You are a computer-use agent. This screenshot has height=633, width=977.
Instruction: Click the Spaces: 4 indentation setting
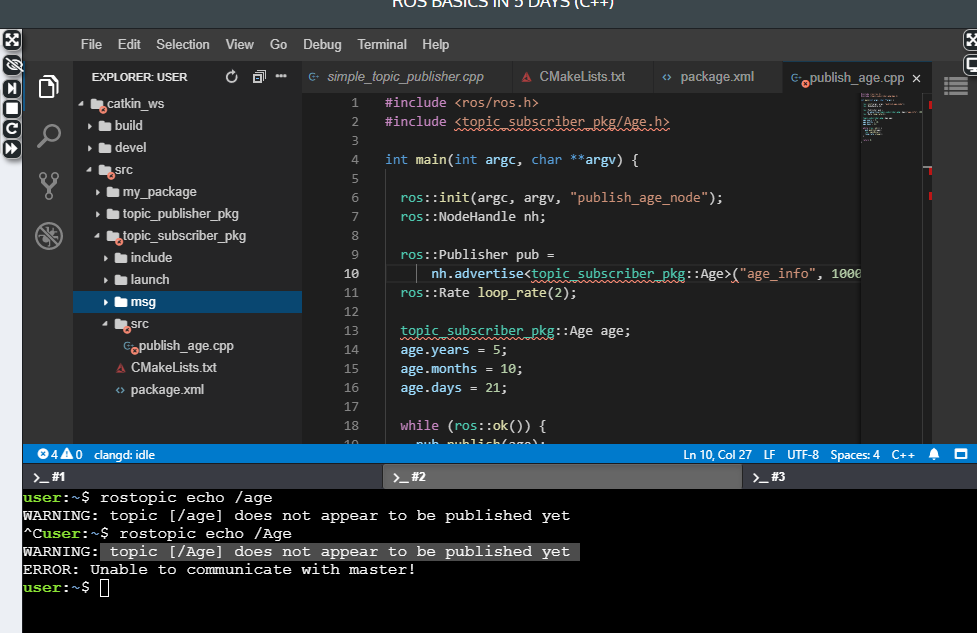pyautogui.click(x=855, y=454)
